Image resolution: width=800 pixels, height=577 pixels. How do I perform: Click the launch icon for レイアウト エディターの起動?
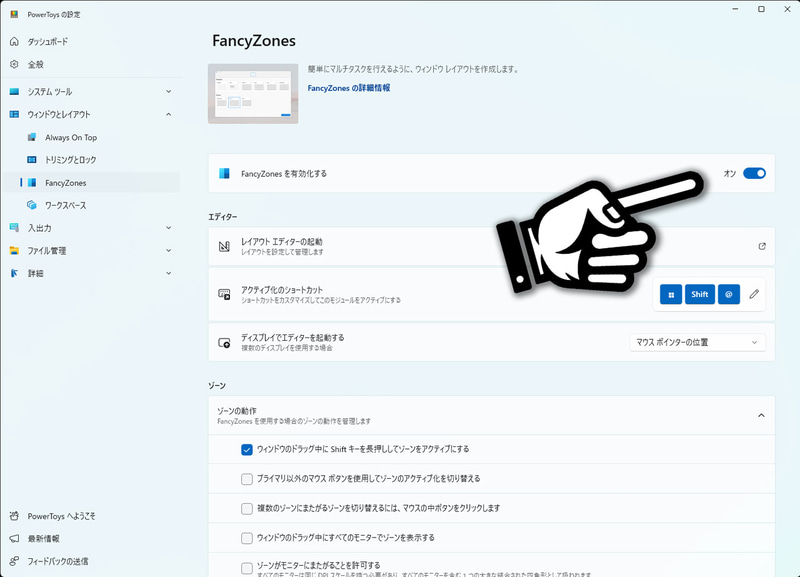pos(761,246)
